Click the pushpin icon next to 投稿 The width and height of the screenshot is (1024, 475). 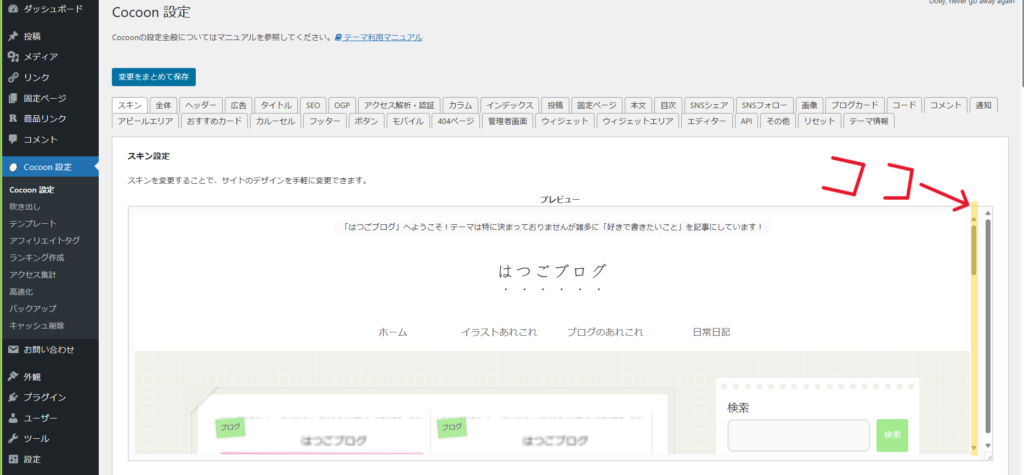[13, 36]
